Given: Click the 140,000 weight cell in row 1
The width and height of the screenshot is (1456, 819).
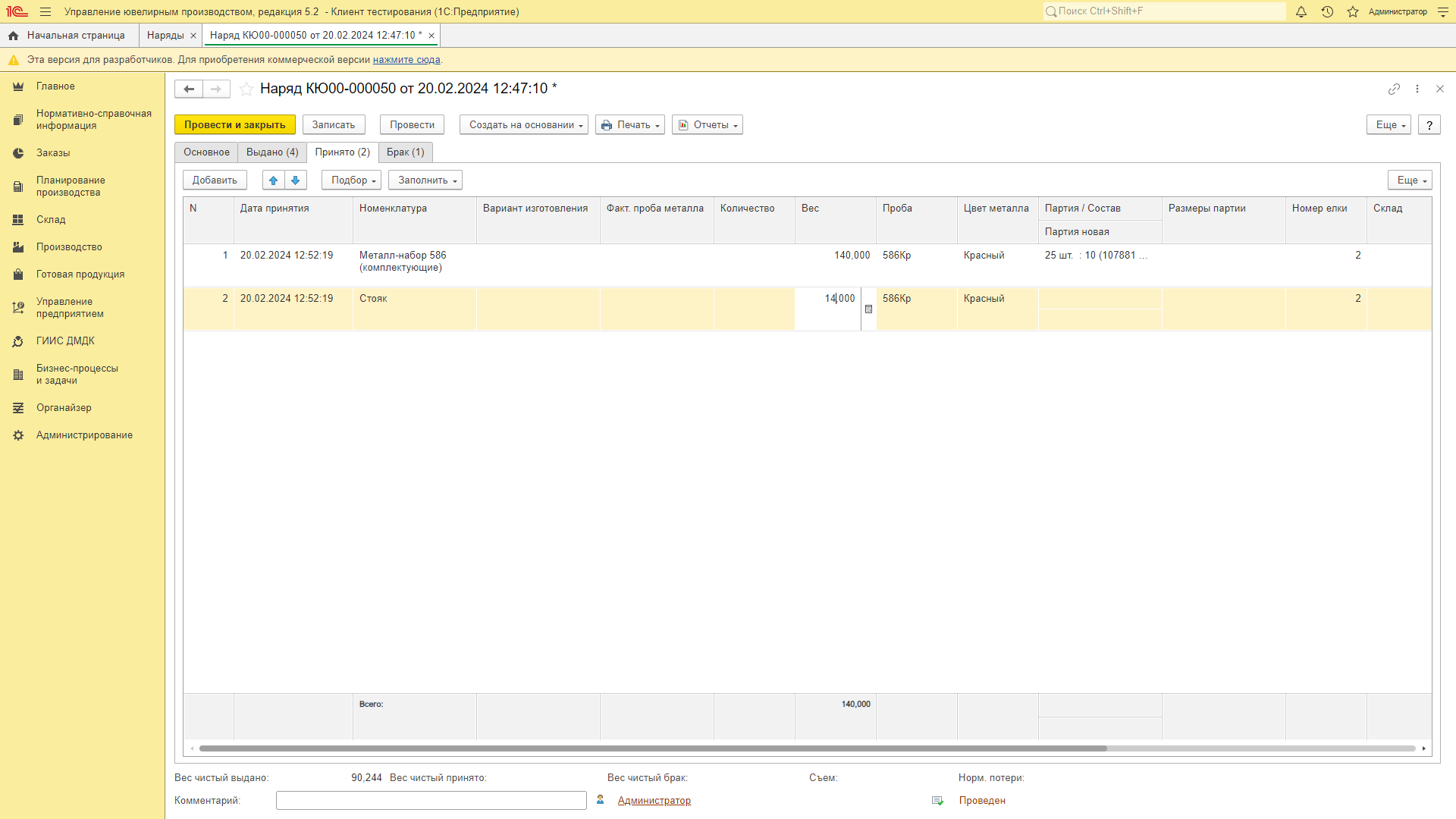Looking at the screenshot, I should point(836,265).
